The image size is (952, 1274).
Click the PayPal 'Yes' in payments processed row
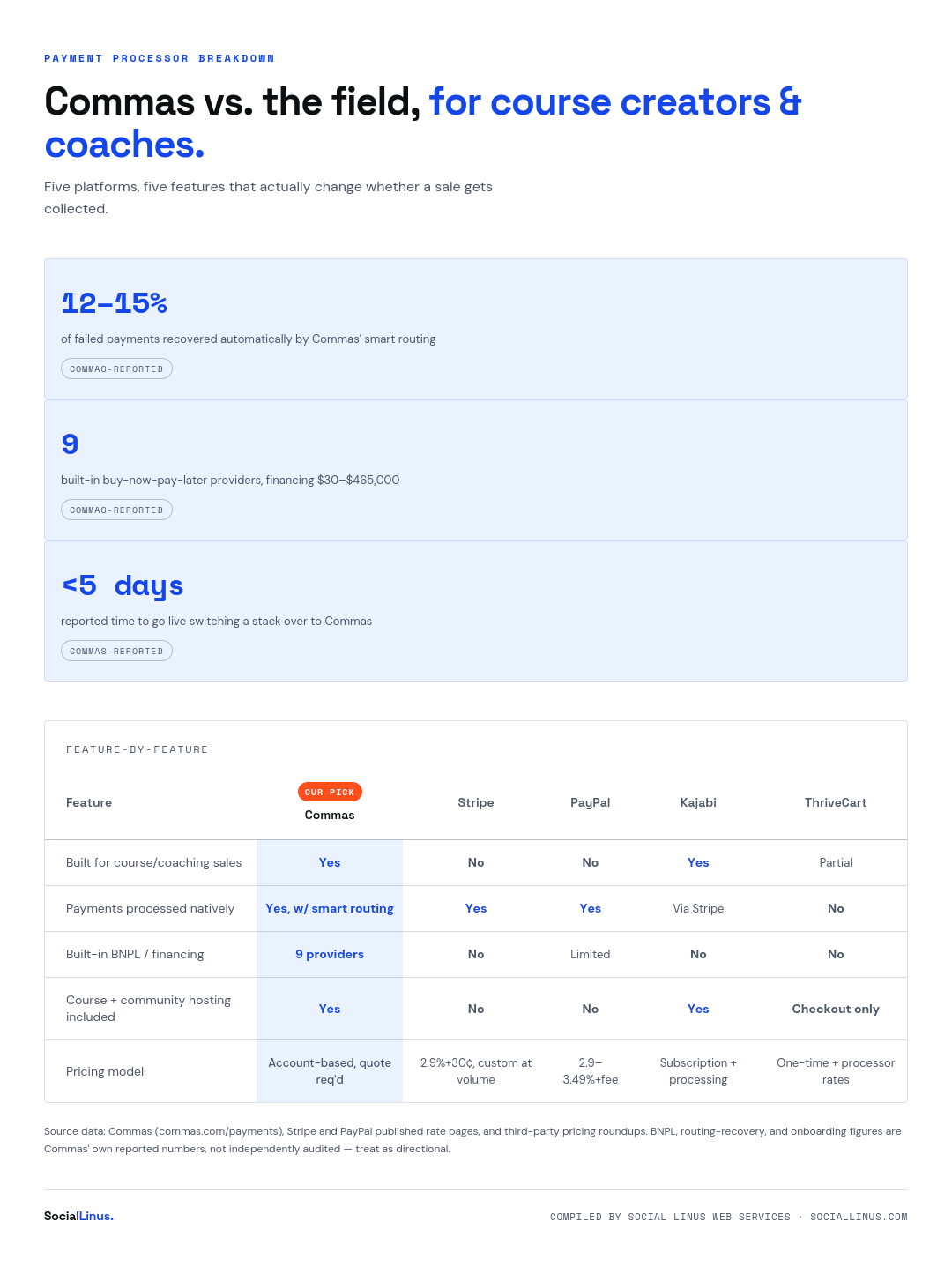pyautogui.click(x=591, y=908)
